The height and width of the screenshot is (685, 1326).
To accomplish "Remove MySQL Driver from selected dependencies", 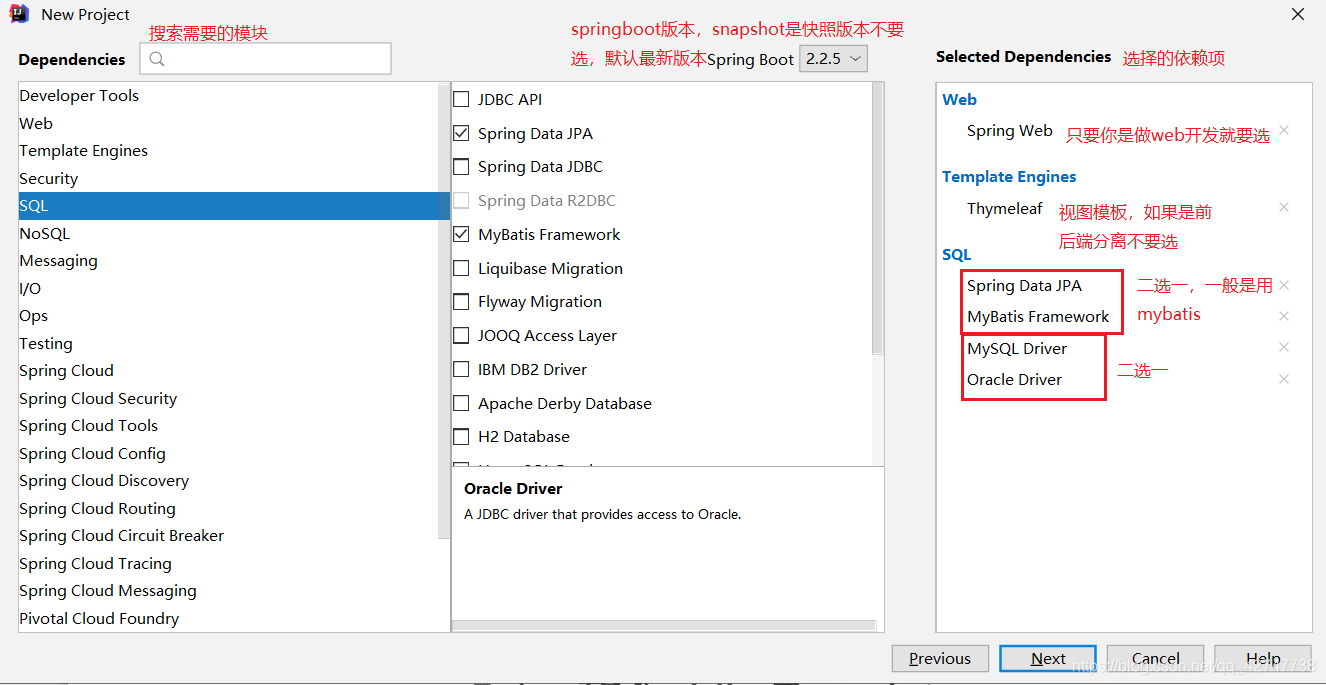I will [x=1284, y=347].
